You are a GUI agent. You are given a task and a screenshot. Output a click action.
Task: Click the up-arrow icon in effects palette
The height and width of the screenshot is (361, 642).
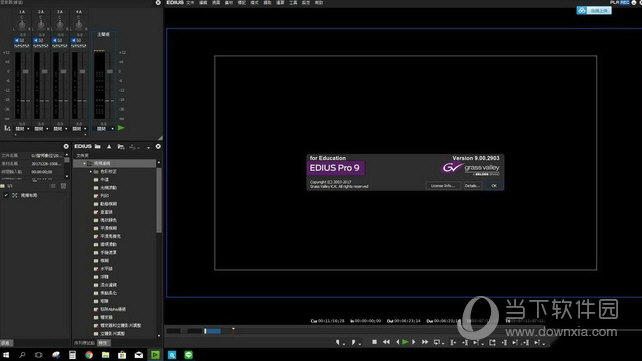tap(109, 146)
